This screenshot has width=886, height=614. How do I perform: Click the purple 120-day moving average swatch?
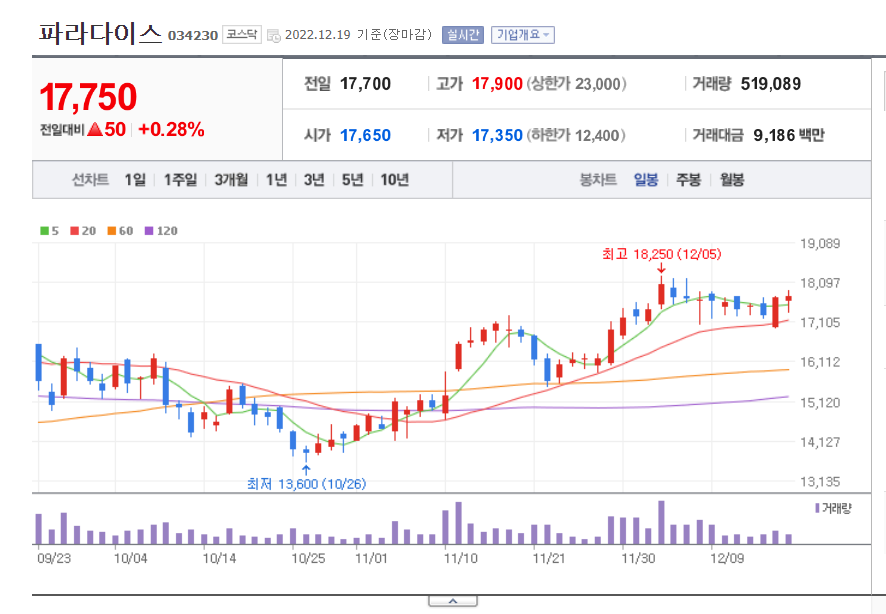[149, 230]
